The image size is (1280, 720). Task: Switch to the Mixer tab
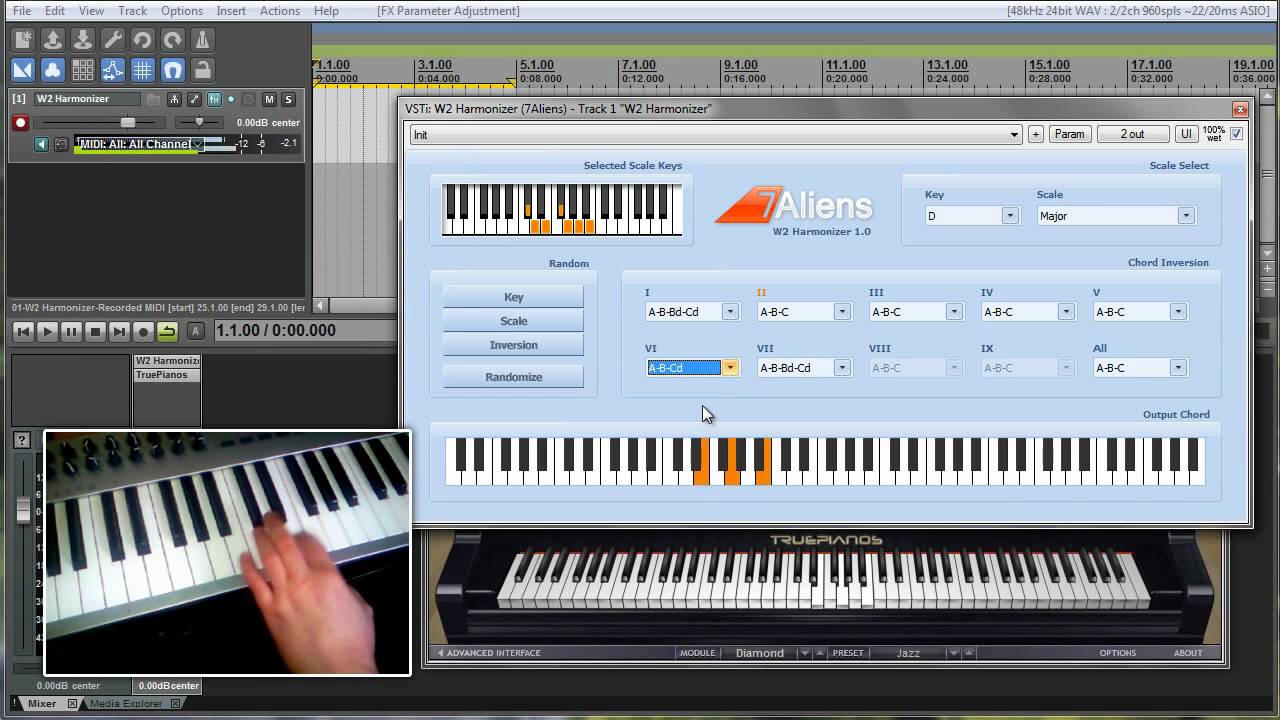click(x=41, y=704)
